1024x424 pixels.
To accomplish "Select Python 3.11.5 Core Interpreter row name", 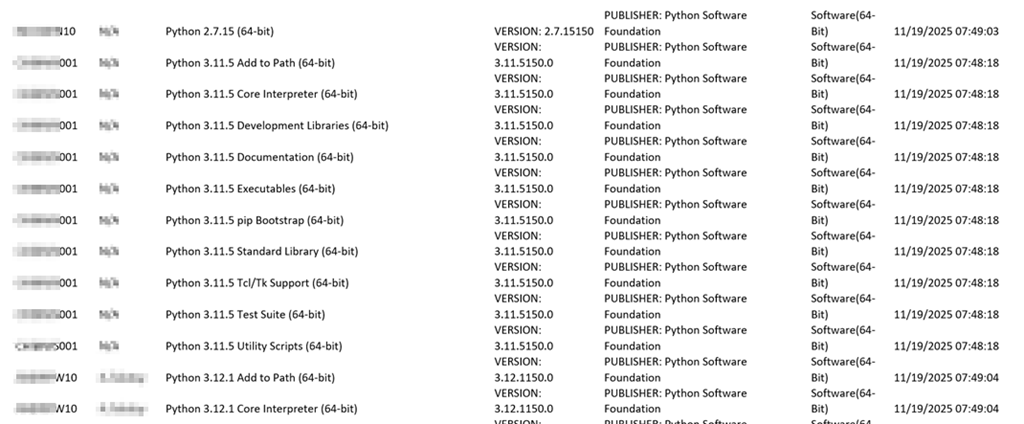I will (261, 94).
